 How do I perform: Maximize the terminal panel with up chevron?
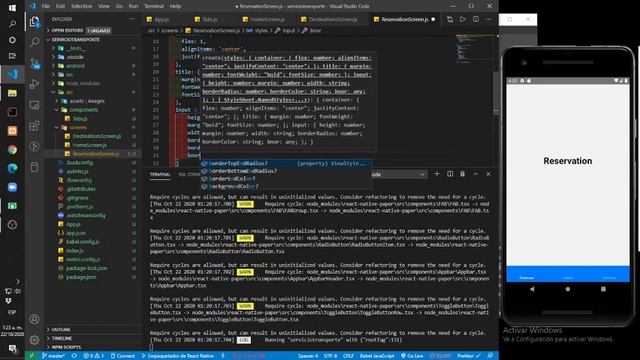pos(476,174)
